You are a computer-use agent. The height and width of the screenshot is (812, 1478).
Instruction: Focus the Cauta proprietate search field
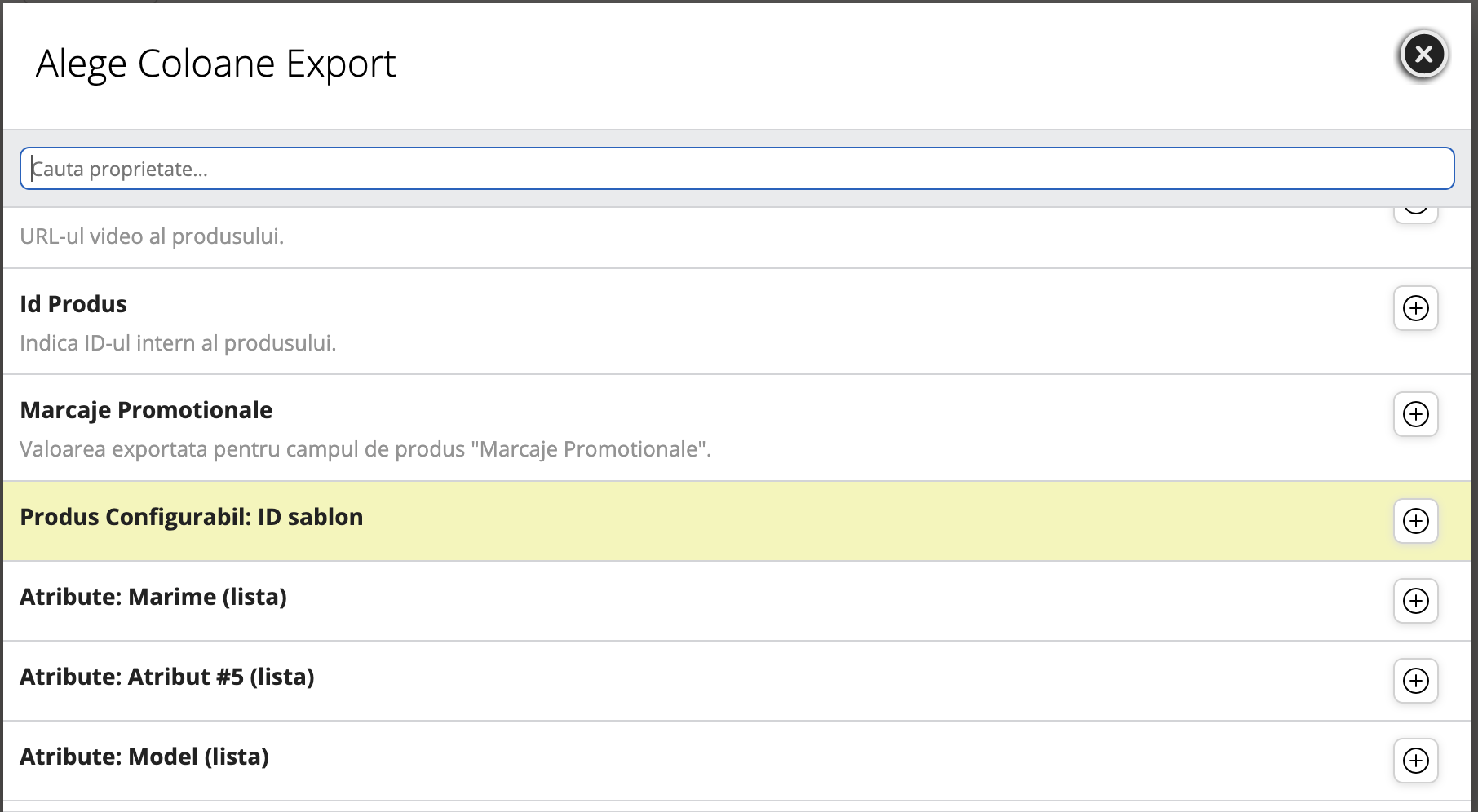(x=737, y=169)
